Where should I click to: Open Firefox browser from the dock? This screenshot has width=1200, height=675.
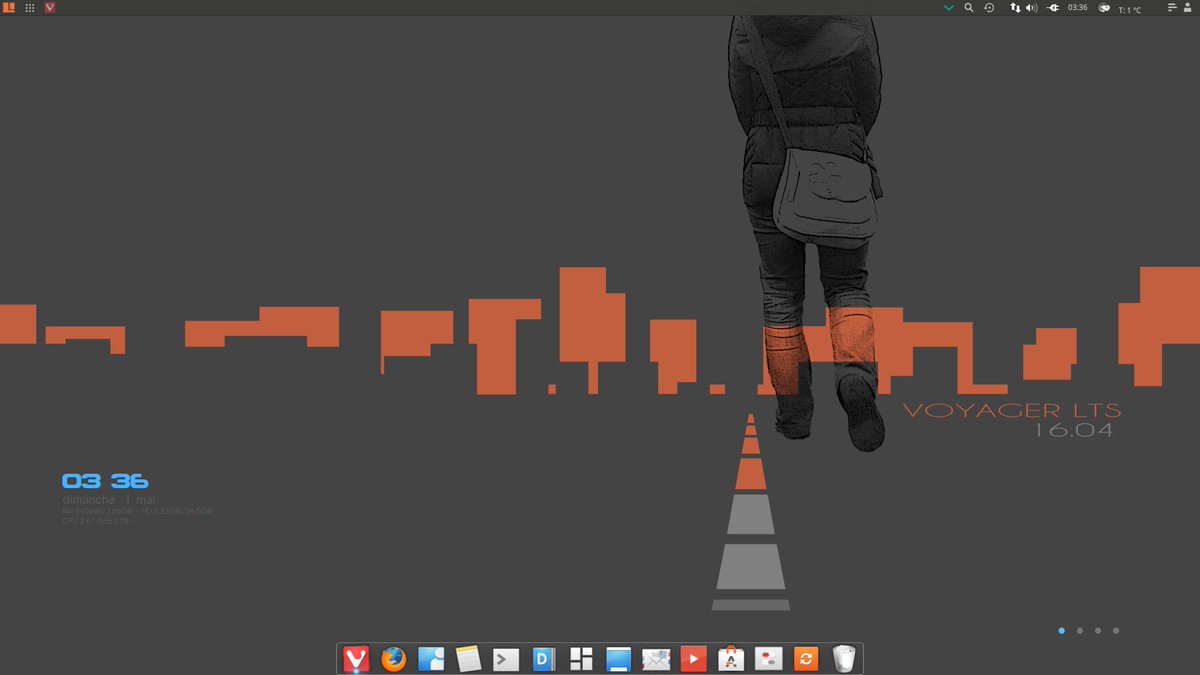coord(394,658)
